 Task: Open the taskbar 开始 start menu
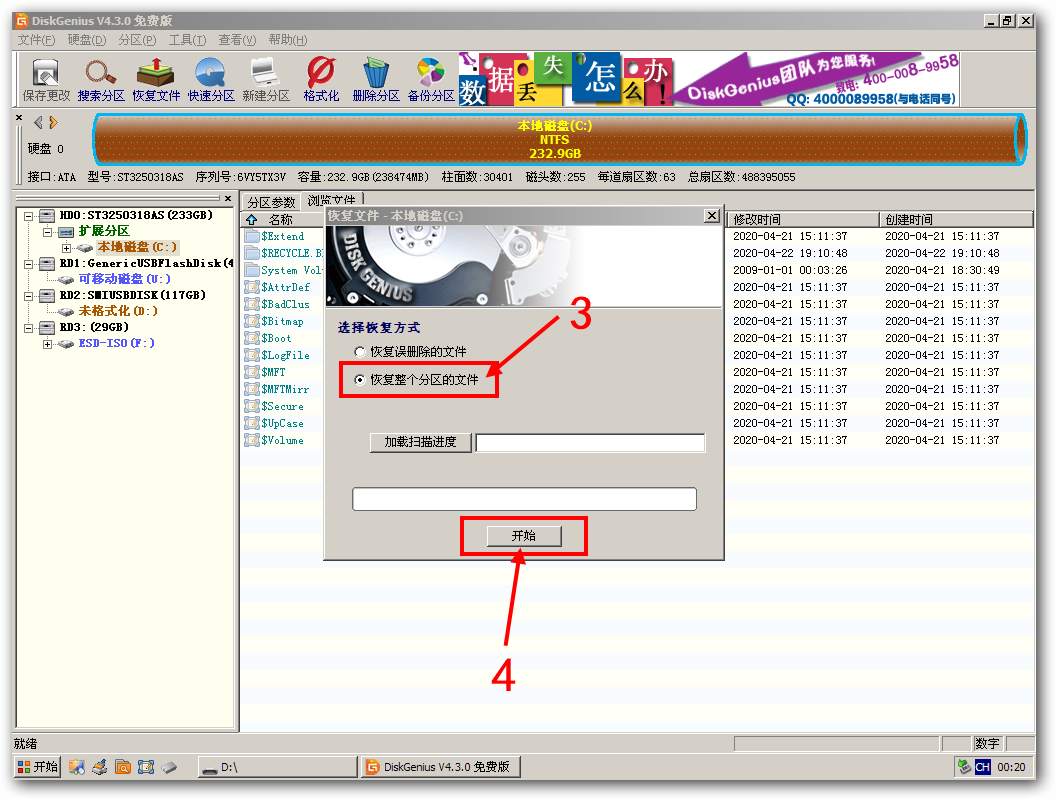pyautogui.click(x=37, y=767)
